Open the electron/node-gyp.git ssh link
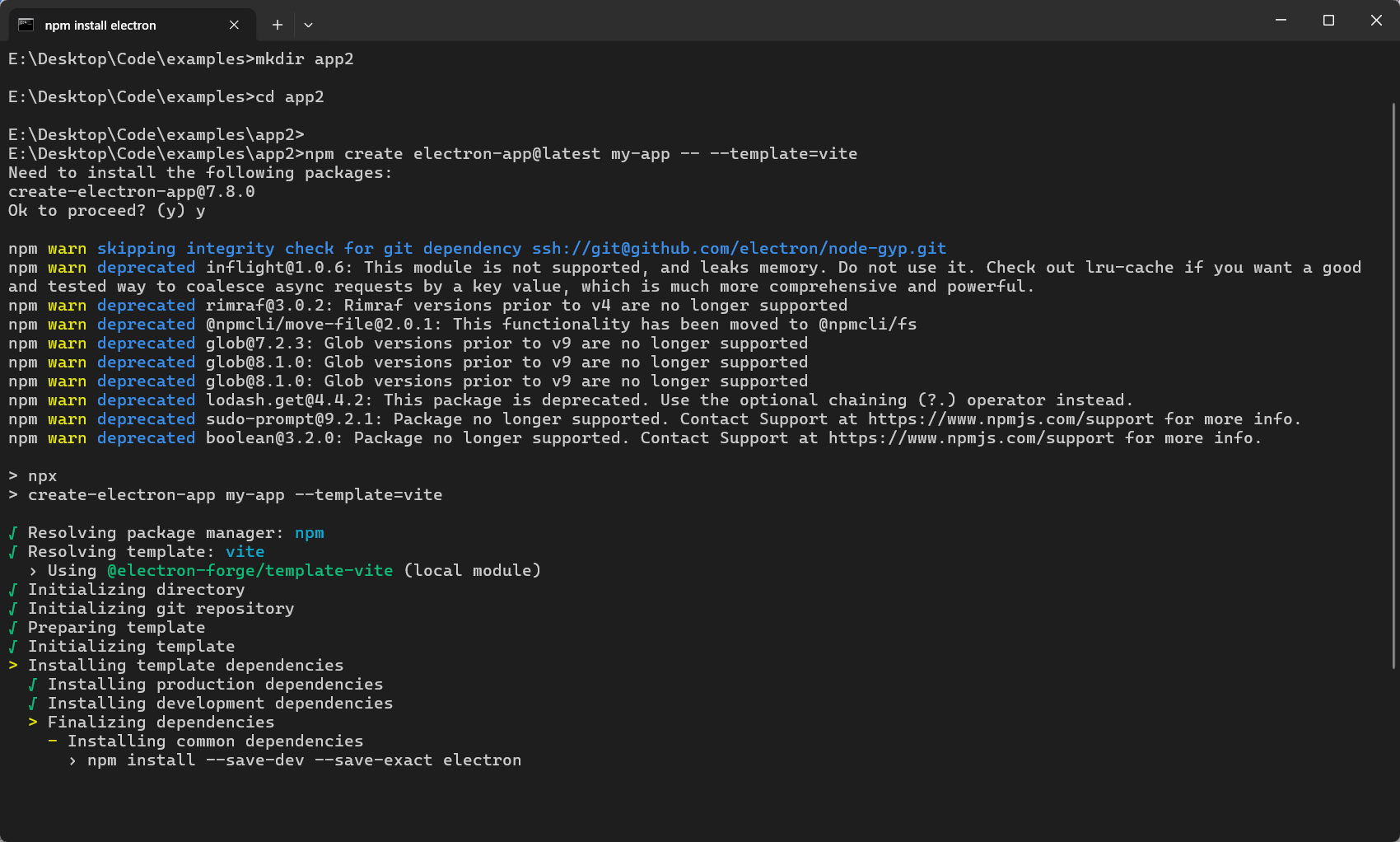 pos(739,249)
